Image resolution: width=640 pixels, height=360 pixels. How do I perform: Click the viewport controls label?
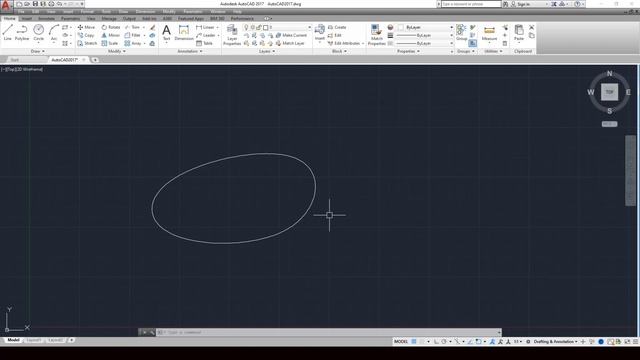(x=22, y=69)
